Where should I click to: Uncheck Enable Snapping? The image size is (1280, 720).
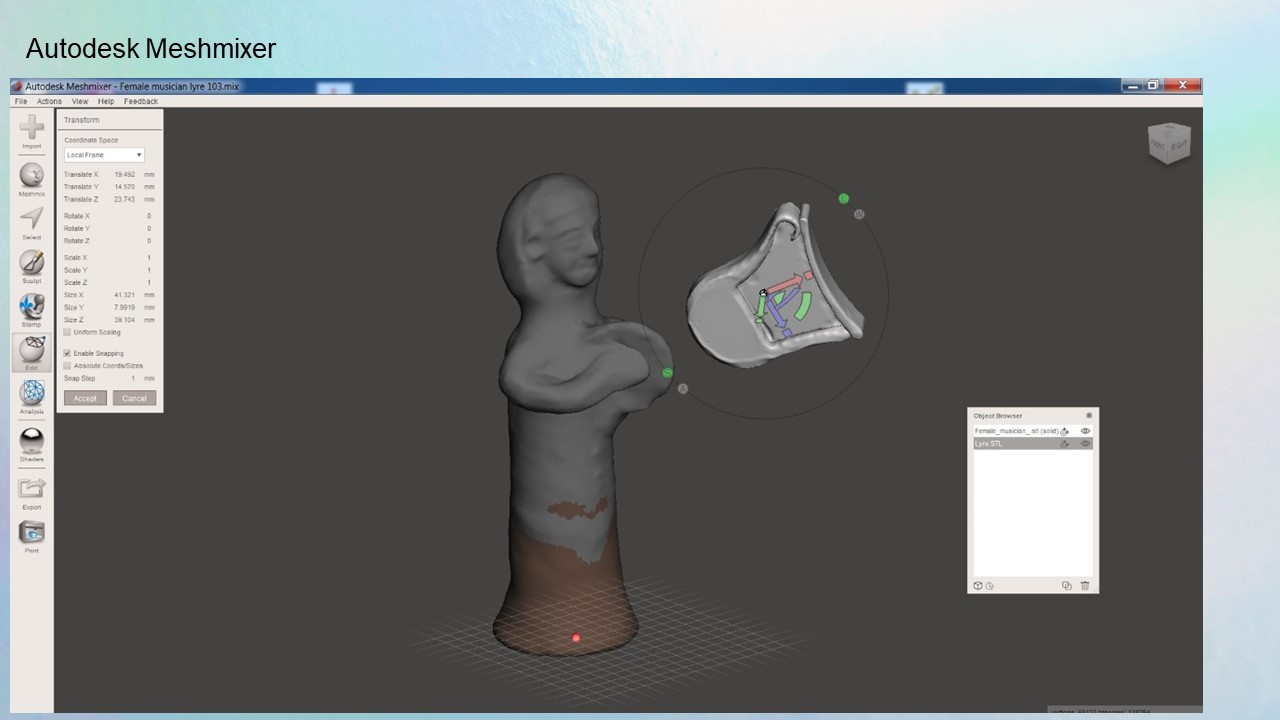click(x=67, y=353)
